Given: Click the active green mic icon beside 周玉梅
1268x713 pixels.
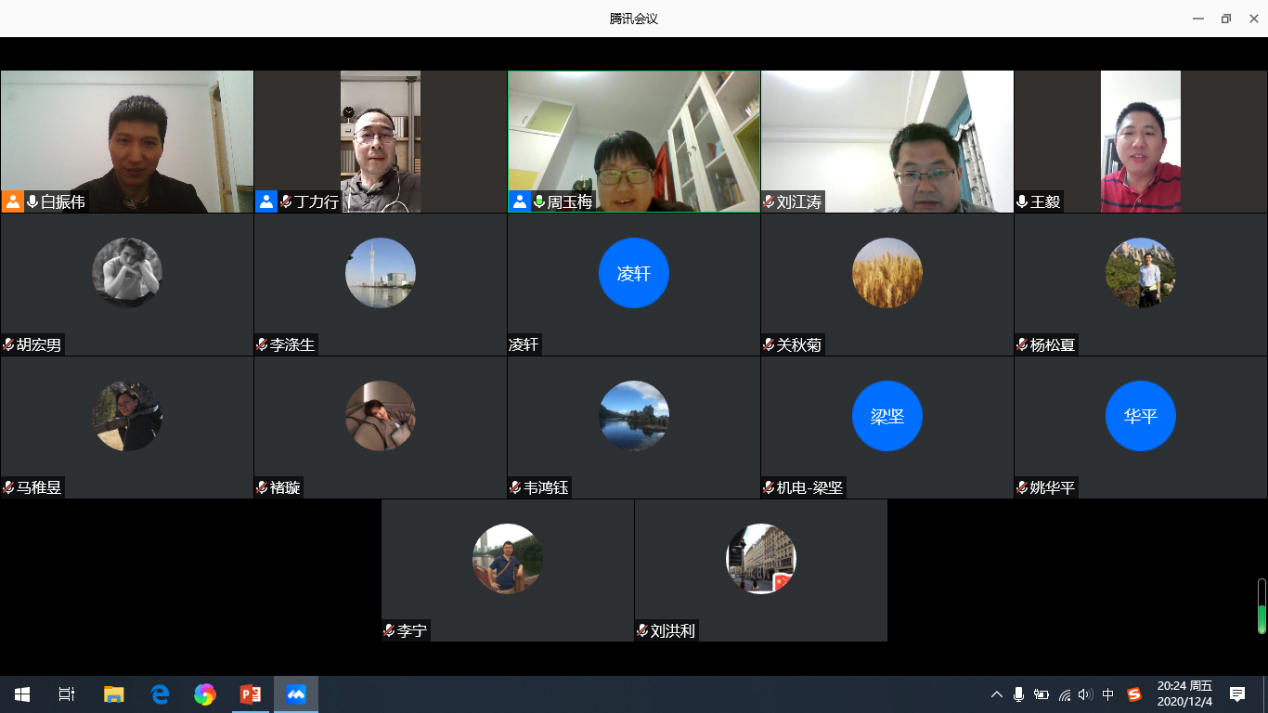Looking at the screenshot, I should pos(539,202).
